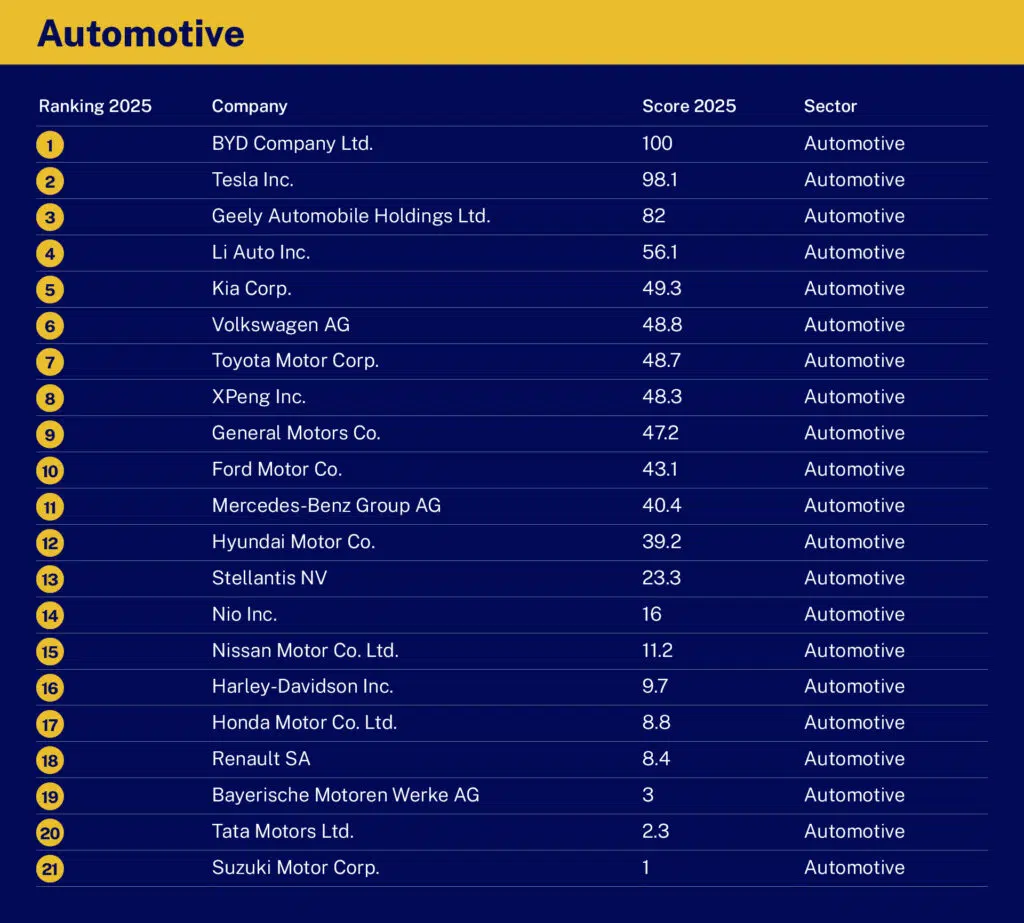1024x923 pixels.
Task: Click the Sector column header
Action: tap(830, 106)
